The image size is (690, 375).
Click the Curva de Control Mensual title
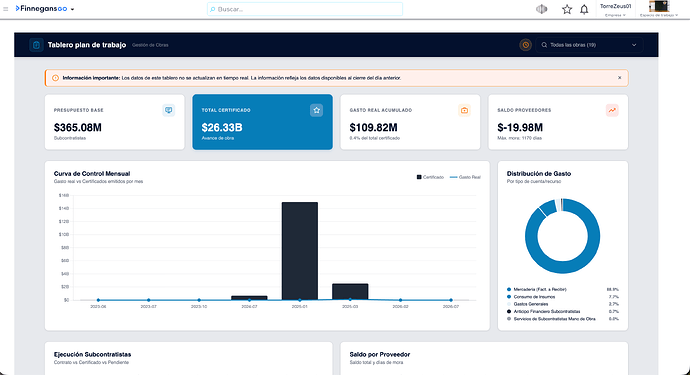click(x=92, y=173)
